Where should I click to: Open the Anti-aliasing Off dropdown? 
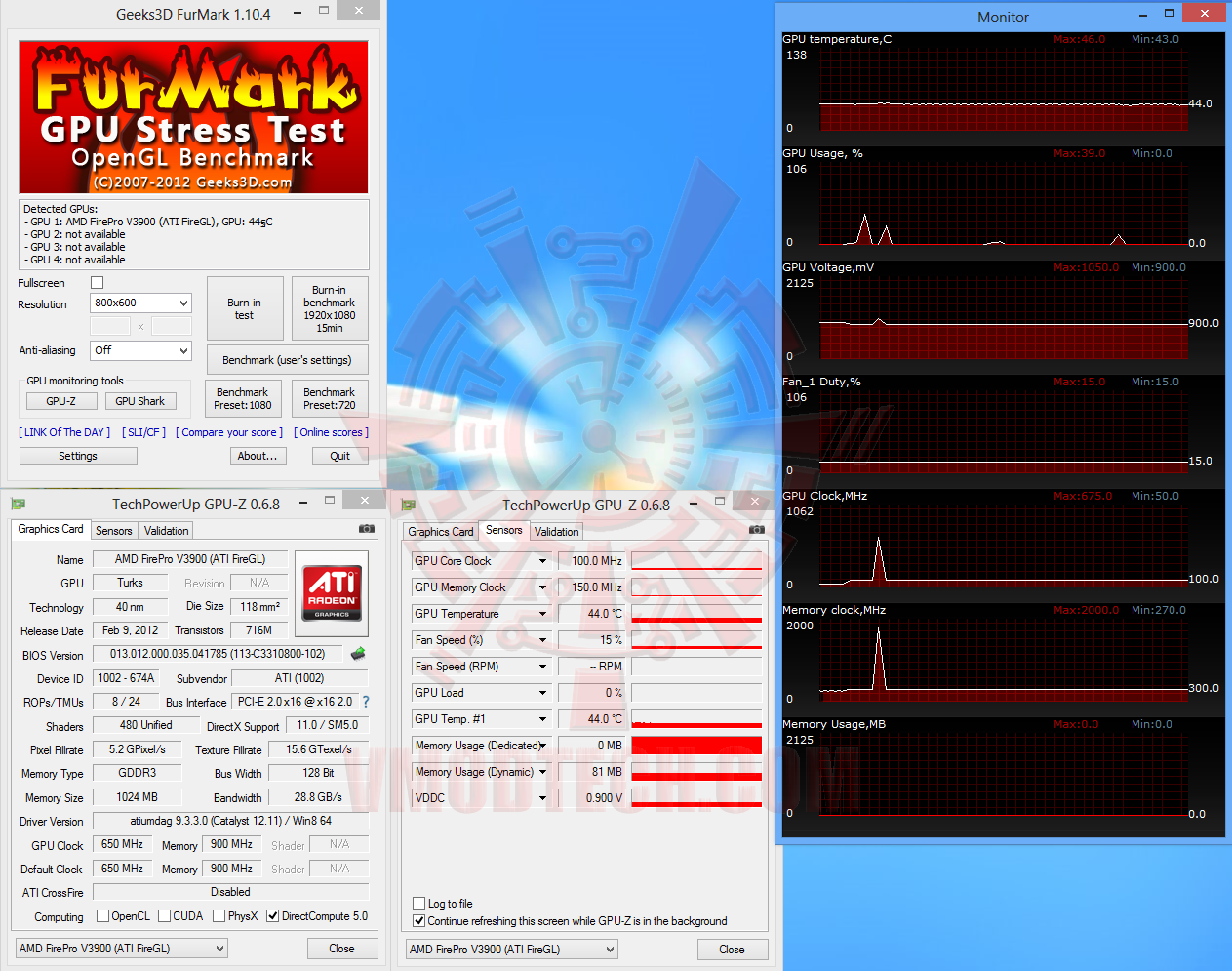pyautogui.click(x=140, y=350)
